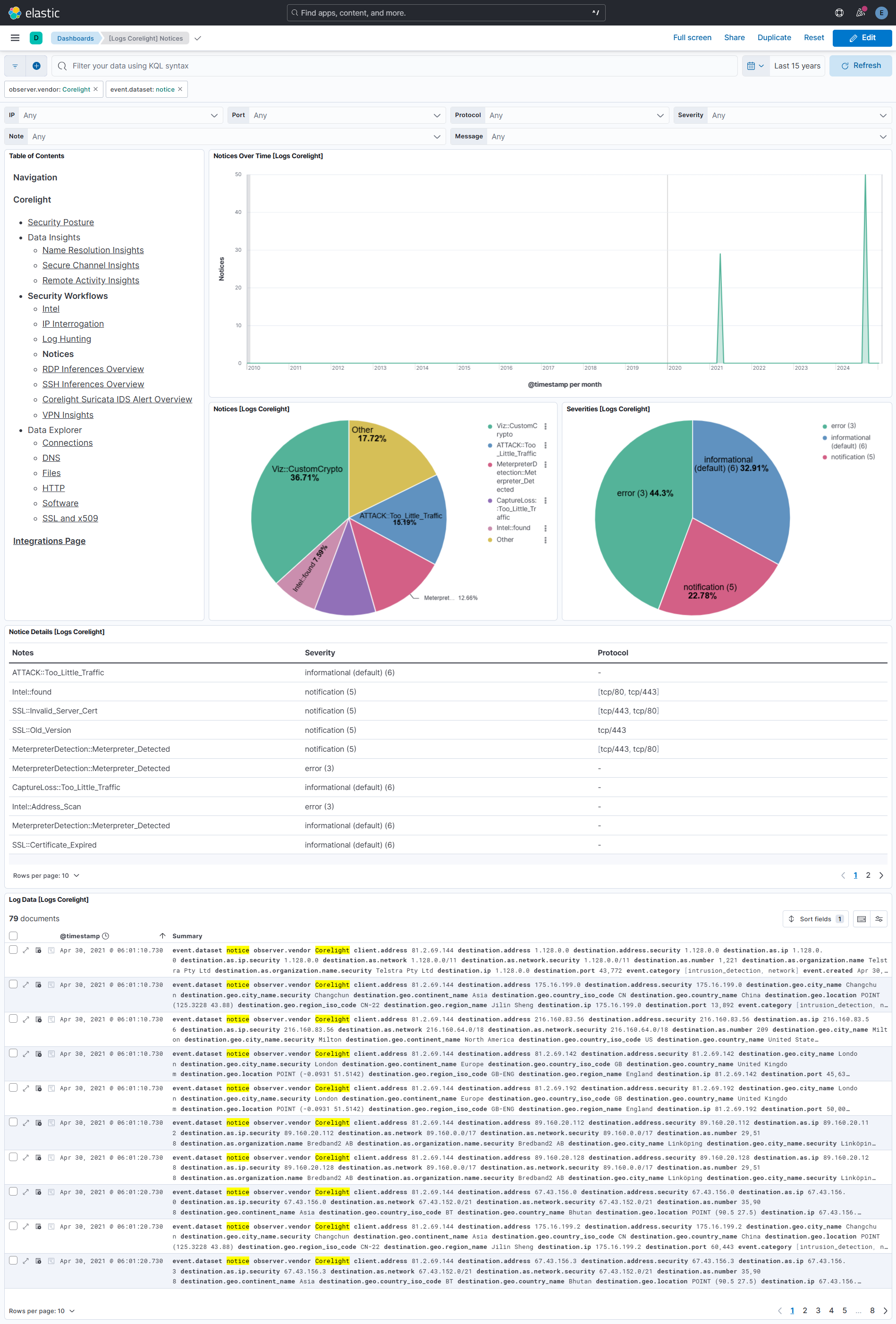Open the user profile avatar
Screen dimensions: 896x1324
(x=881, y=13)
